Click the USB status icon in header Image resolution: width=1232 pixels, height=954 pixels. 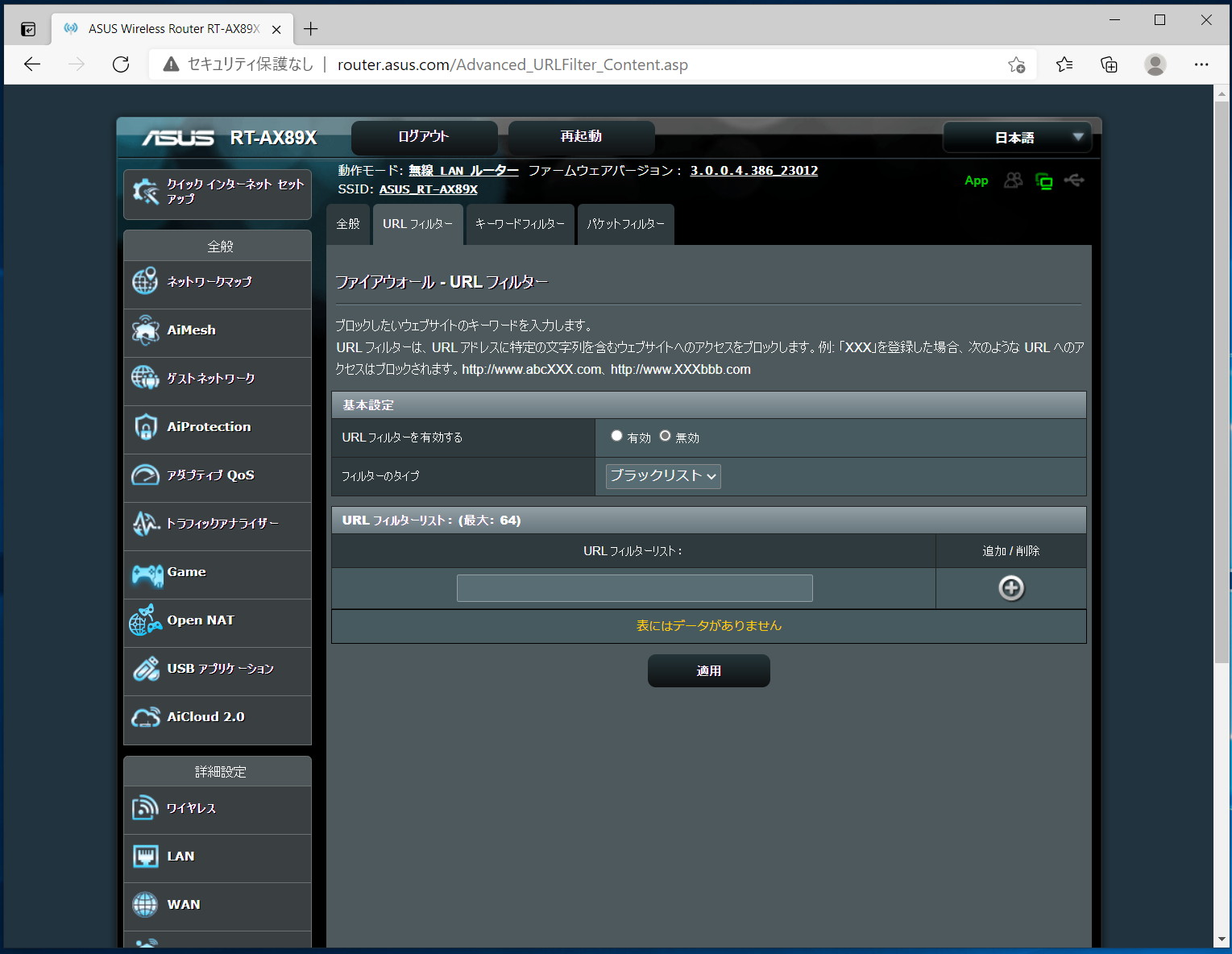click(x=1074, y=180)
